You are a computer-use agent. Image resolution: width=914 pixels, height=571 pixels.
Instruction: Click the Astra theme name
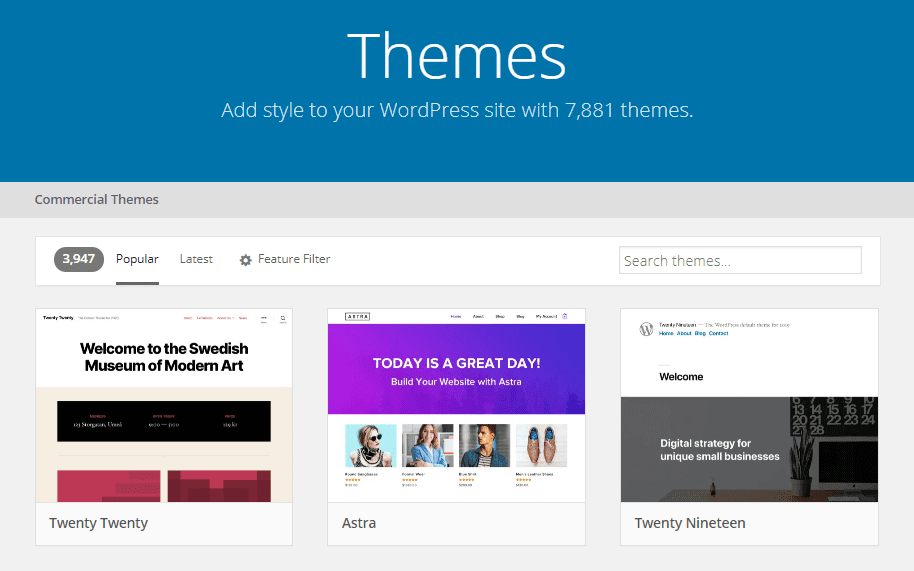pyautogui.click(x=358, y=523)
